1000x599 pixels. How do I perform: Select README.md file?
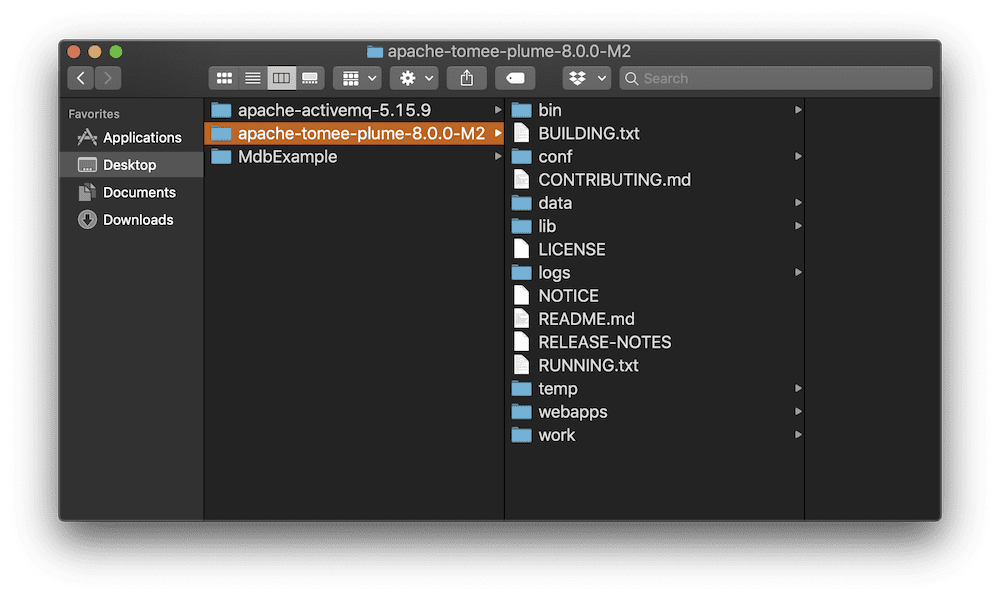[x=654, y=319]
